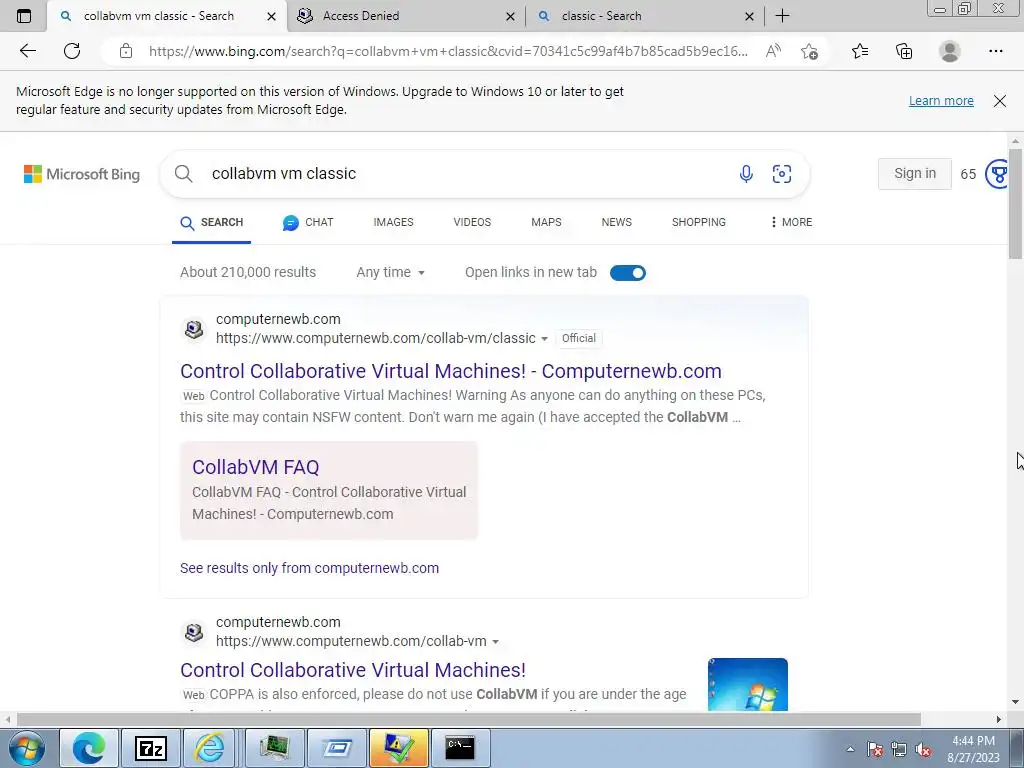This screenshot has height=768, width=1024.
Task: Select the SEARCH results tab
Action: click(x=212, y=223)
